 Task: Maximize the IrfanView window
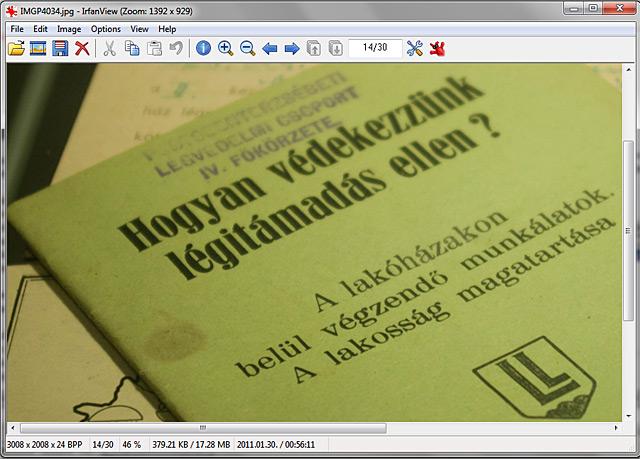pyautogui.click(x=593, y=8)
